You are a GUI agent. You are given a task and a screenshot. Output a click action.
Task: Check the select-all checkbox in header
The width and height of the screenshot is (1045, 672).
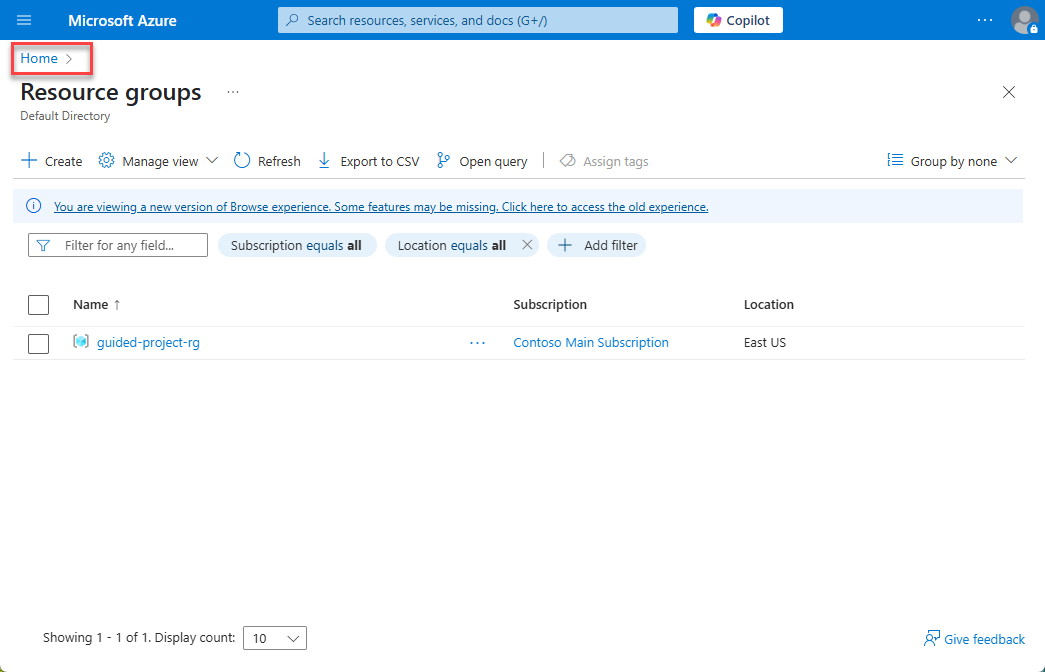click(x=39, y=305)
